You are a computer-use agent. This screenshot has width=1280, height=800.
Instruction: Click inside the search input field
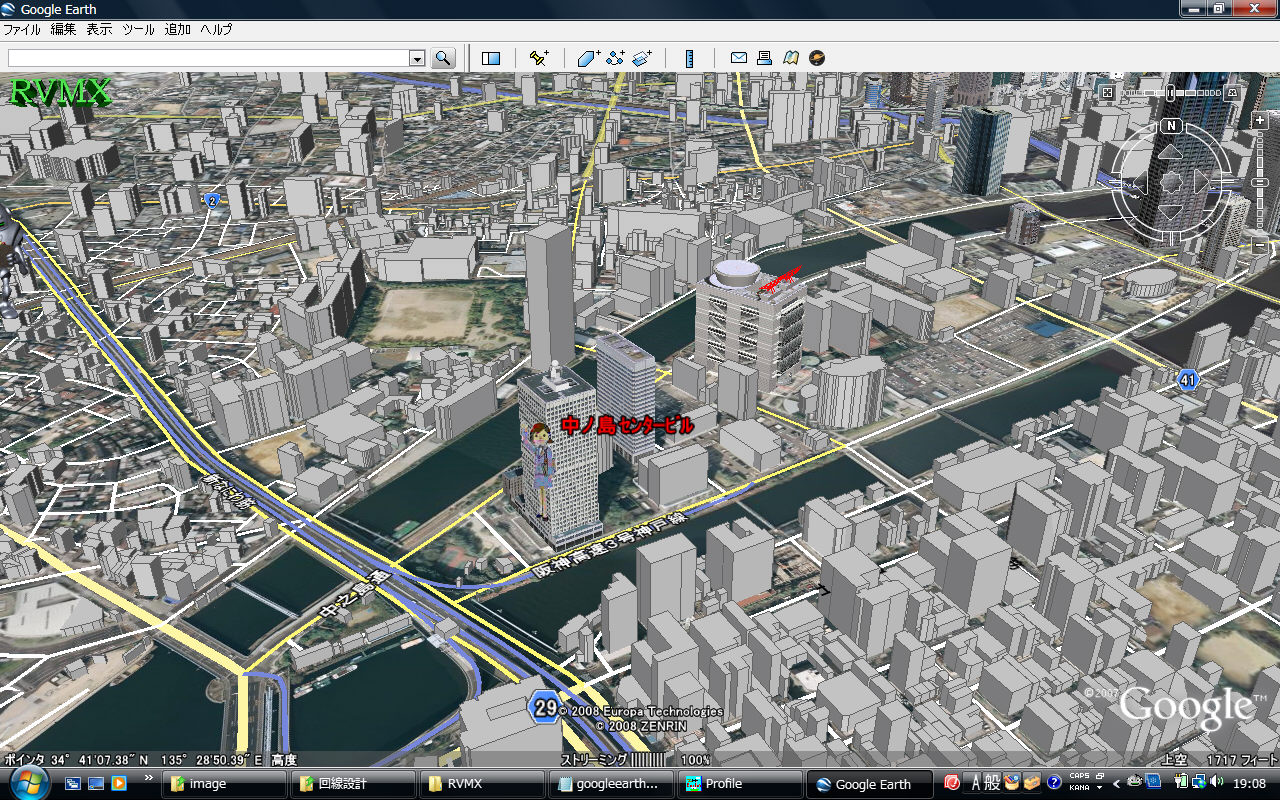click(208, 58)
